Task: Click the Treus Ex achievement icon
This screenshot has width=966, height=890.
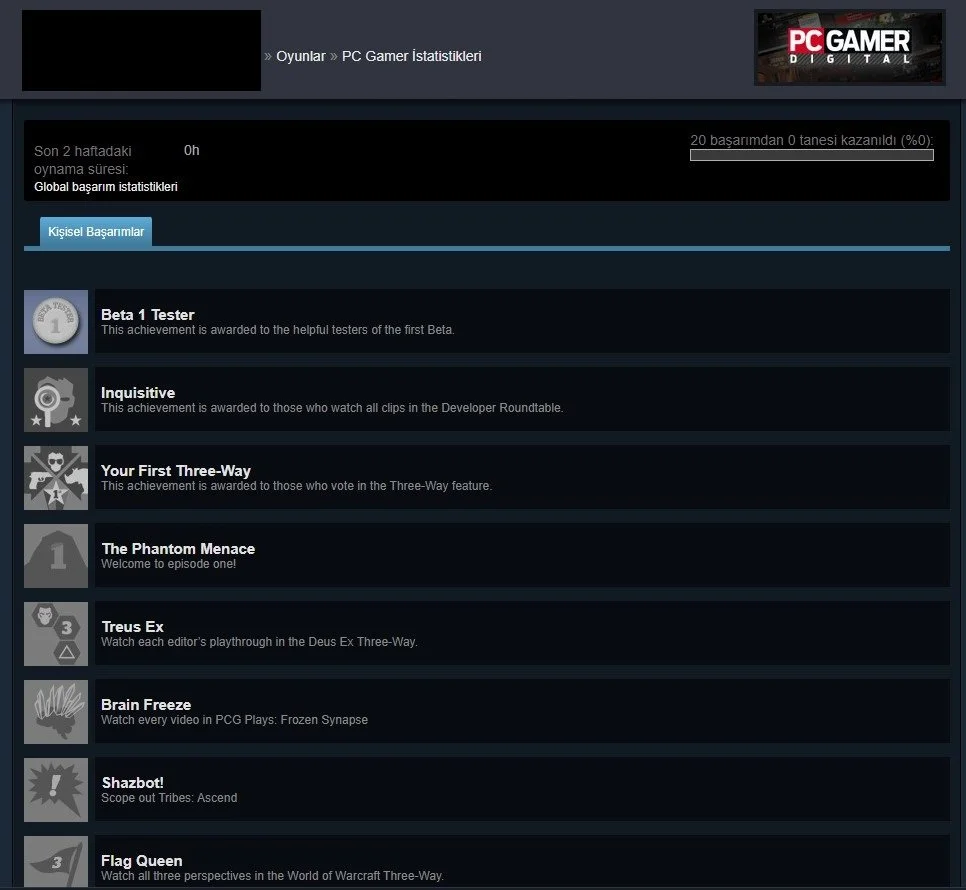Action: pos(56,634)
